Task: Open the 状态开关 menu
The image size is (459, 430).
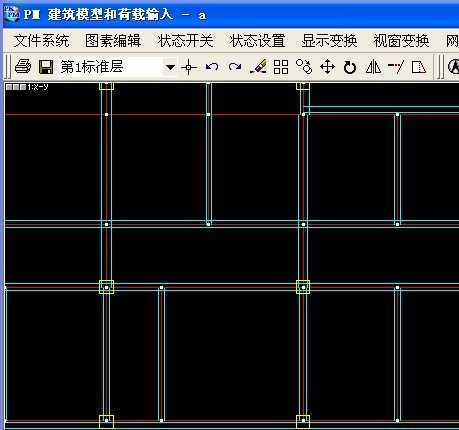Action: (185, 41)
